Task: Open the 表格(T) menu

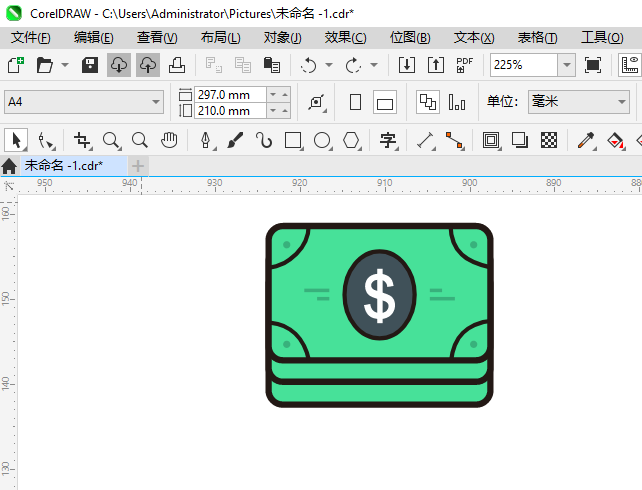Action: [x=538, y=38]
